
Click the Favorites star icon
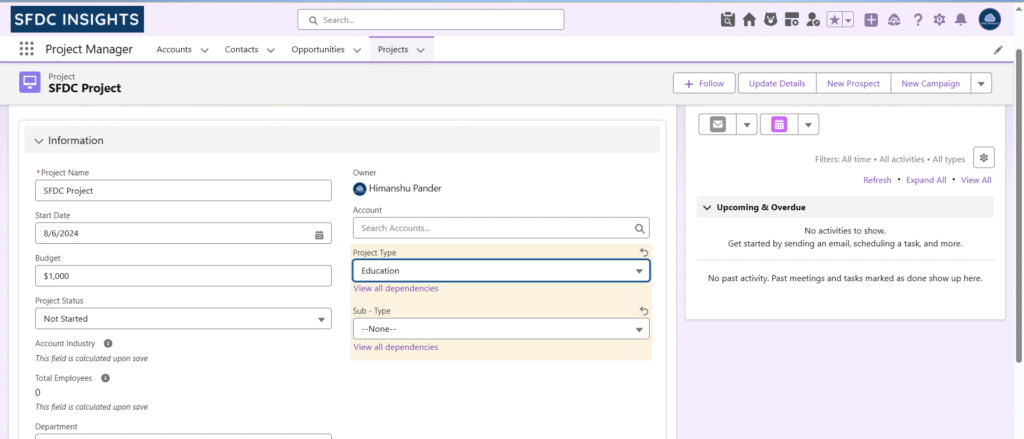(834, 20)
